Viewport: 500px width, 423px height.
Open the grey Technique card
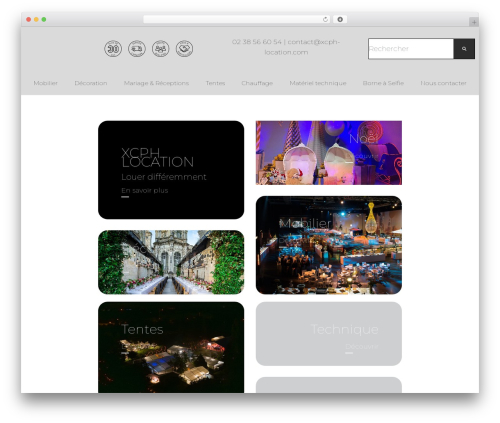tap(329, 334)
